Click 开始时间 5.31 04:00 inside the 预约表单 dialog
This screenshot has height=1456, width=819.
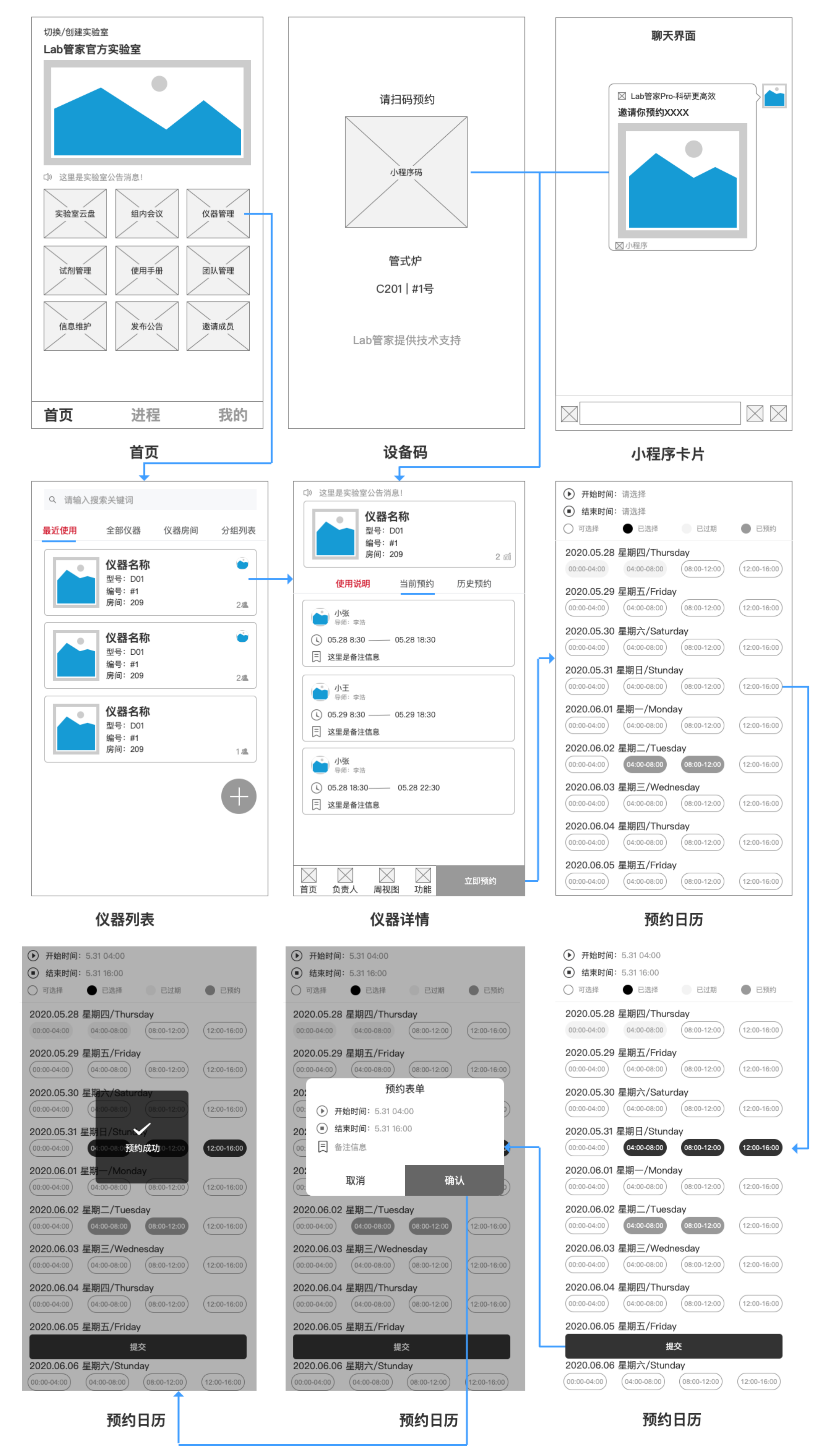(x=366, y=1111)
